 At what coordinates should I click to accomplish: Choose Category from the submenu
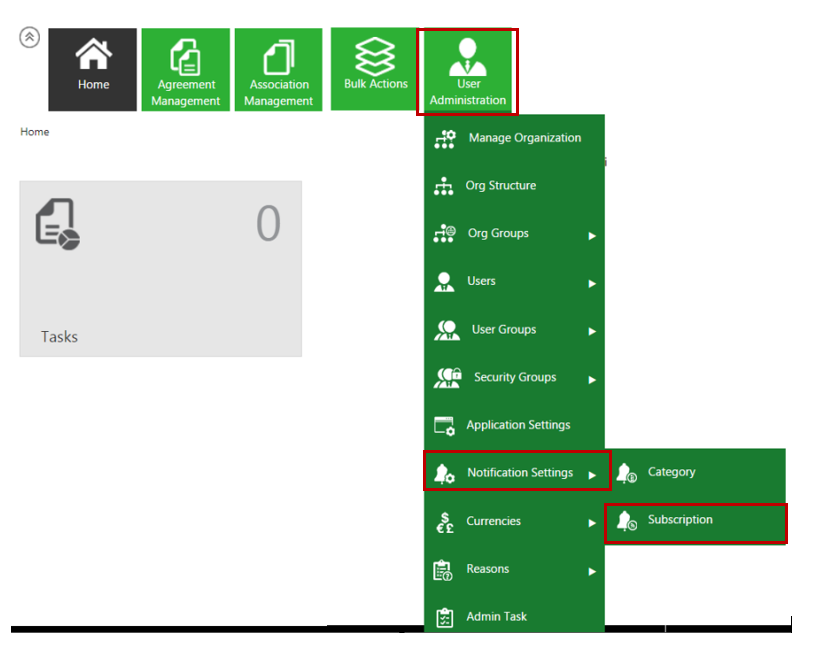click(x=671, y=472)
